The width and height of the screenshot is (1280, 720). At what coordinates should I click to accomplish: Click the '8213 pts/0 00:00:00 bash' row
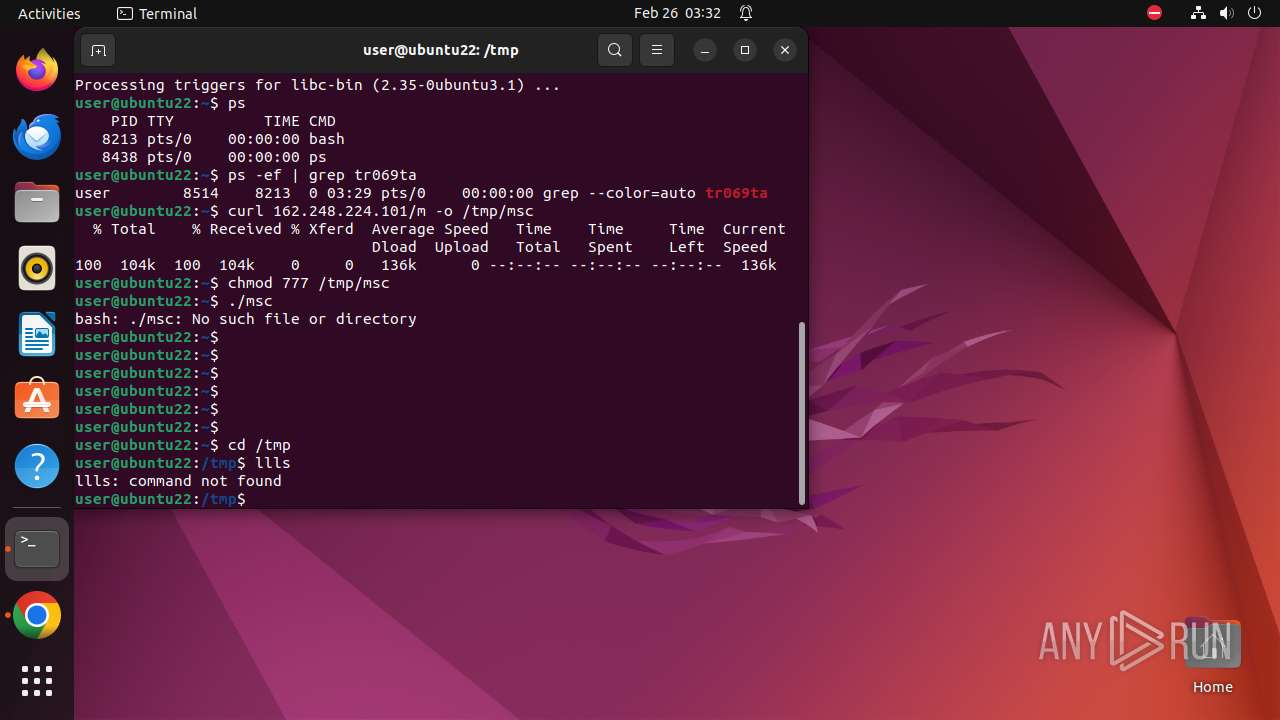pos(223,139)
